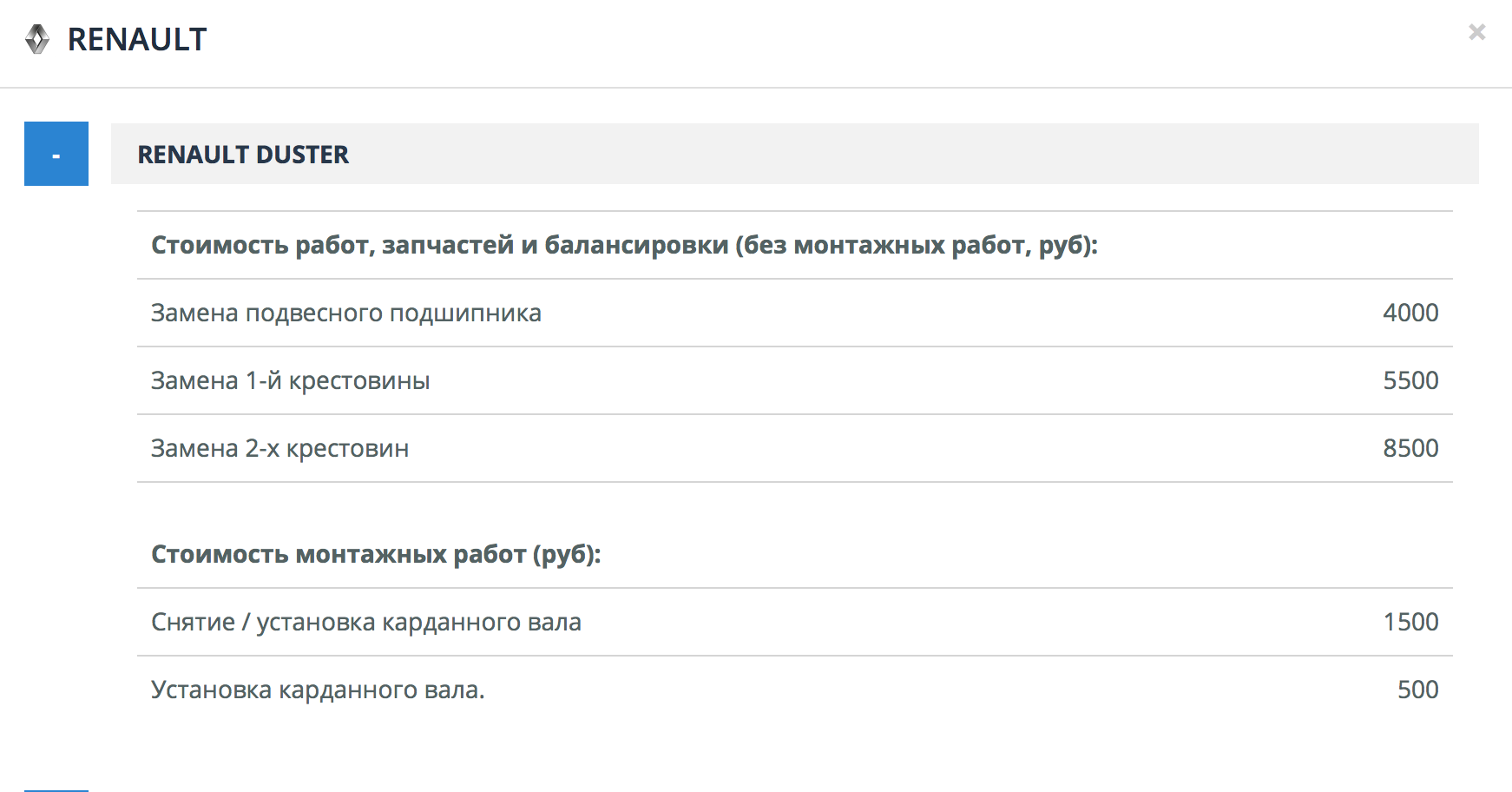The height and width of the screenshot is (792, 1512).
Task: Close the Renault price popup
Action: coord(1476,33)
